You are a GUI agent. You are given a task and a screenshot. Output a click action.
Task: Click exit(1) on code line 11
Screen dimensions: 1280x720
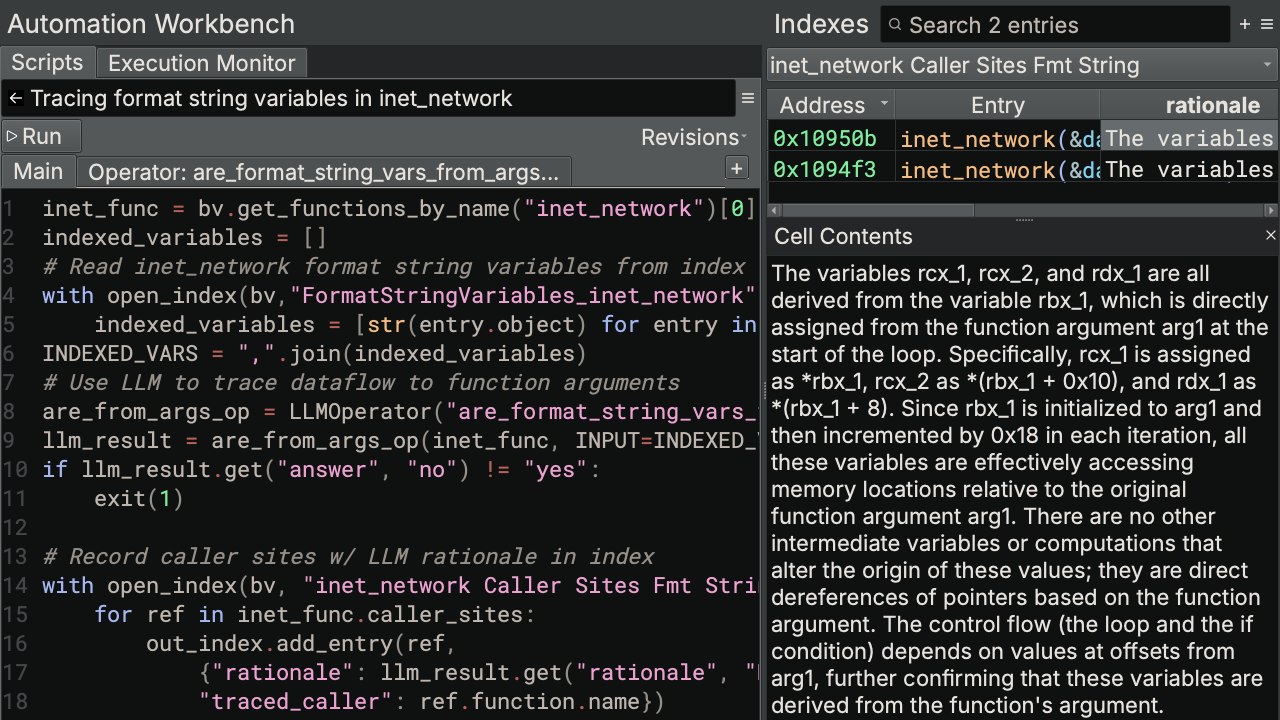pyautogui.click(x=139, y=498)
